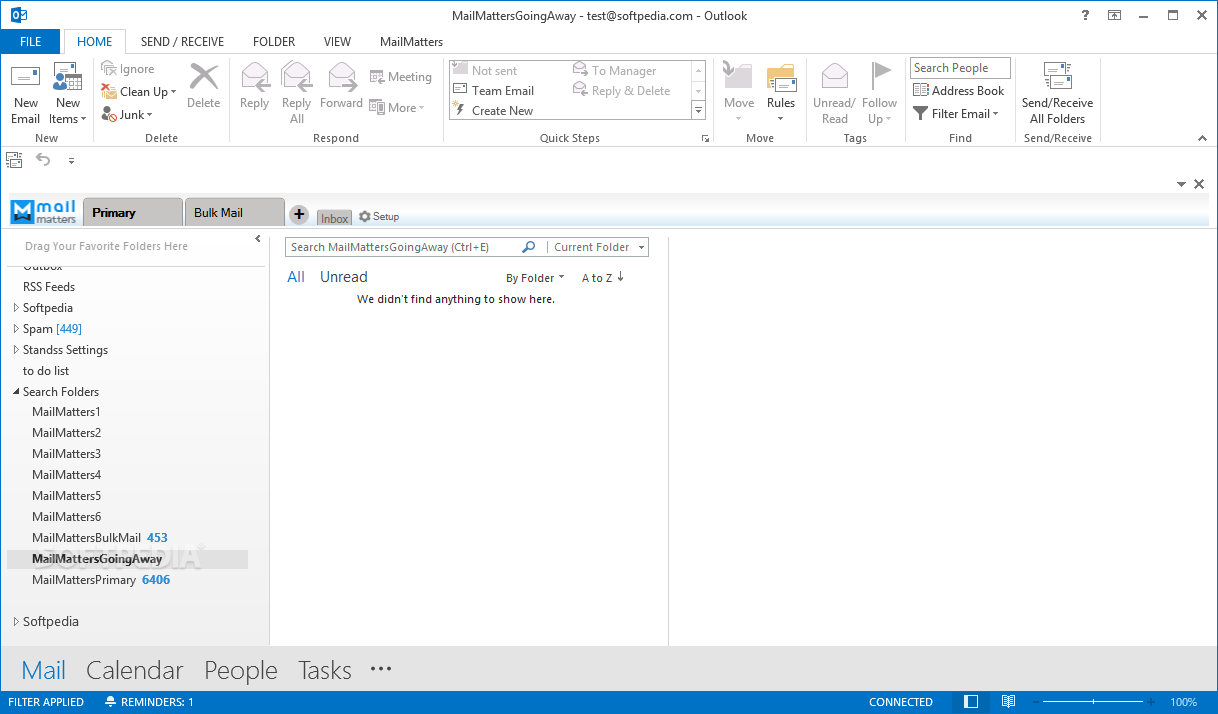The height and width of the screenshot is (714, 1218).
Task: Expand the Quick Steps gallery
Action: [x=698, y=111]
